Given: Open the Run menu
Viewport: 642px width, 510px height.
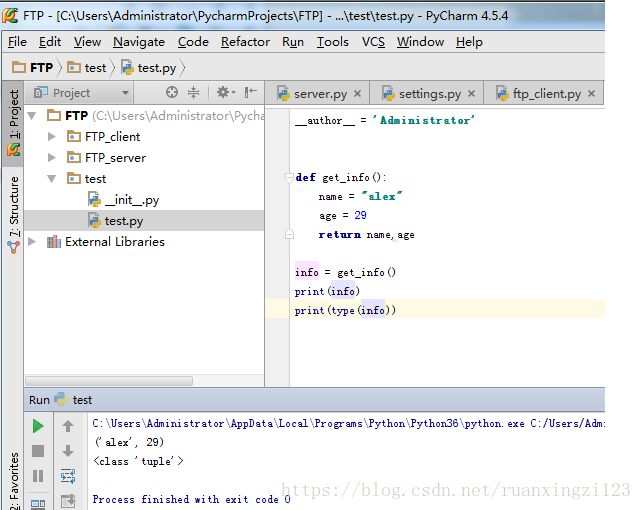Looking at the screenshot, I should pyautogui.click(x=293, y=42).
